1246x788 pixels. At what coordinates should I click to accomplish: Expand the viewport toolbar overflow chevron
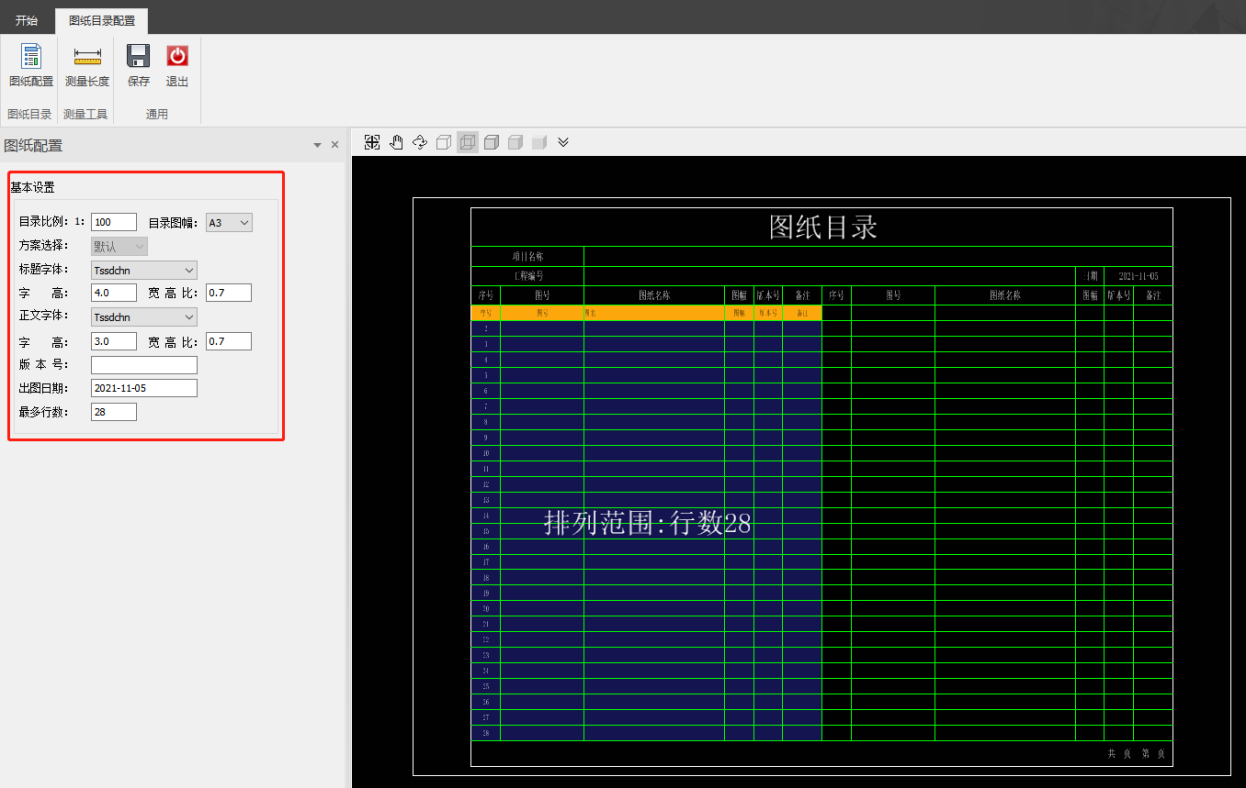pyautogui.click(x=563, y=143)
